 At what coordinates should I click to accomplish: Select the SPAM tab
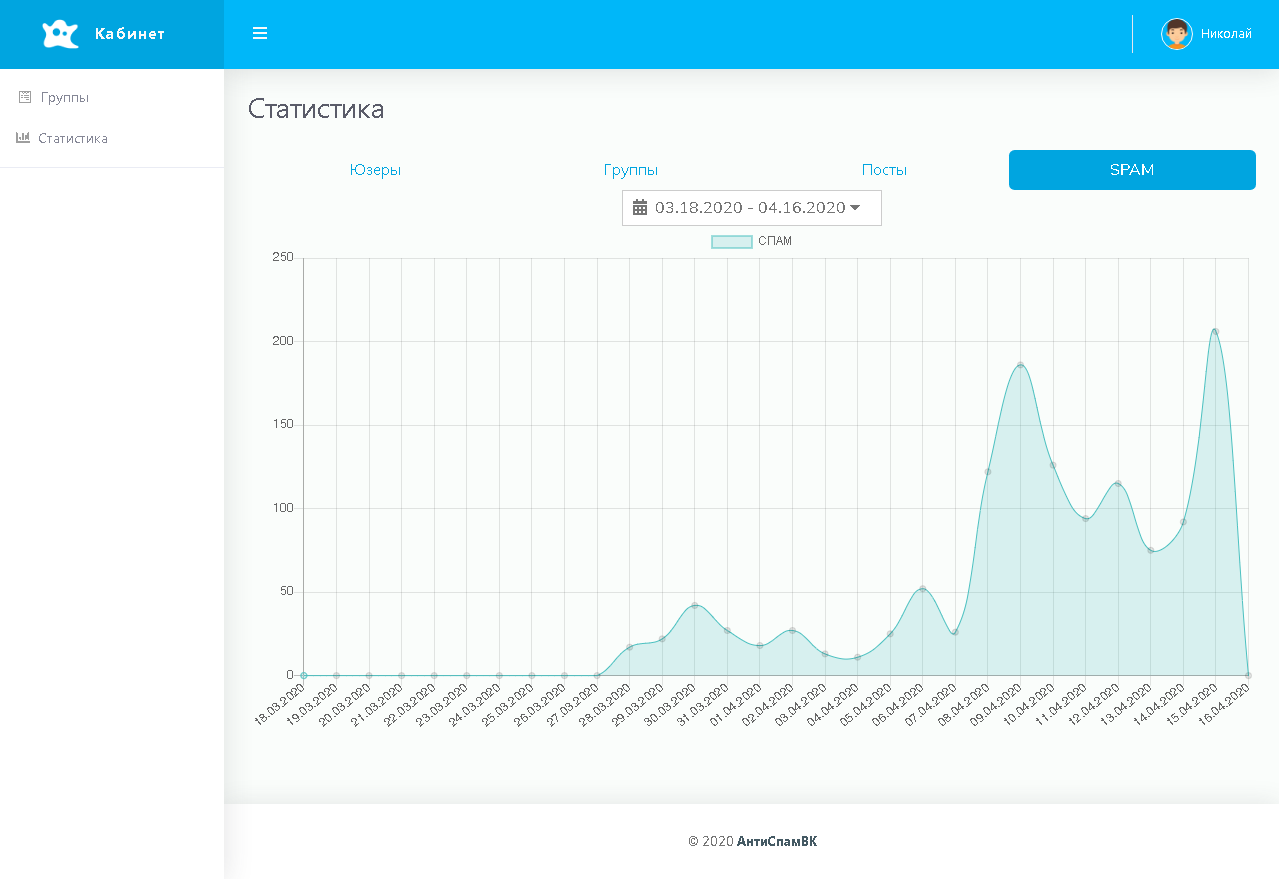(x=1132, y=170)
